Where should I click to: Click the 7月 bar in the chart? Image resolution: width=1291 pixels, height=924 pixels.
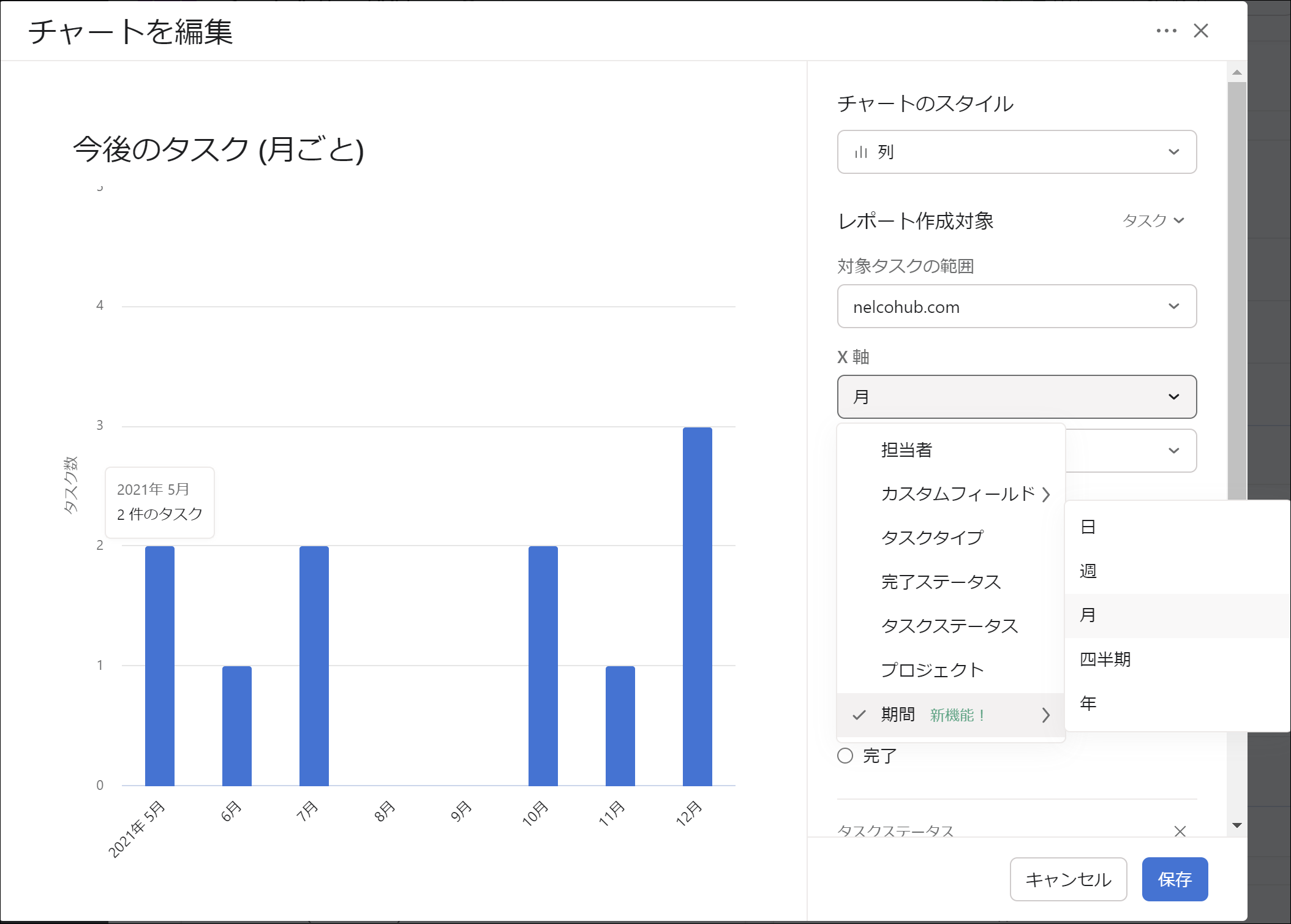[314, 666]
